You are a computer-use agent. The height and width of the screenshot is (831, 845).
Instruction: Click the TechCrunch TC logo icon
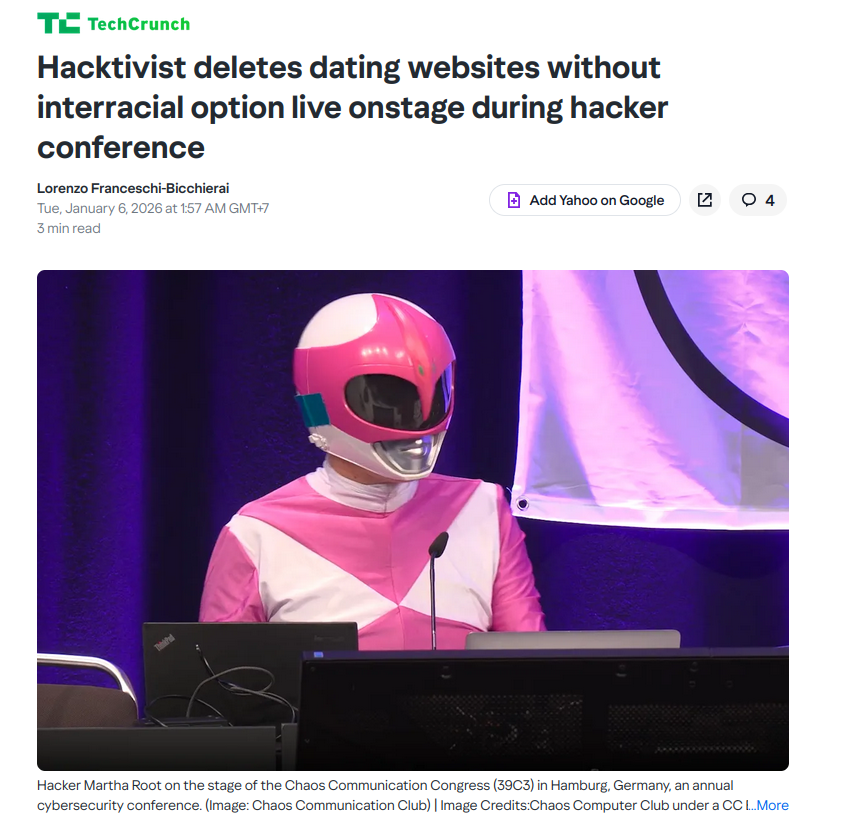coord(58,23)
